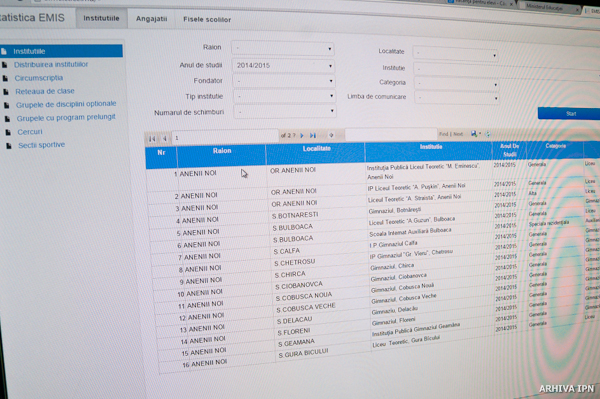Image resolution: width=600 pixels, height=399 pixels.
Task: Expand the Anul de studii 2014/2015 dropdown
Action: point(284,65)
